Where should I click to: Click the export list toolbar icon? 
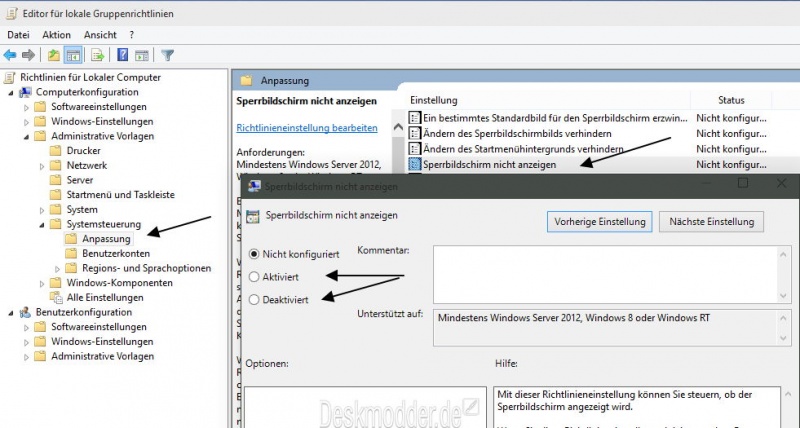click(98, 55)
